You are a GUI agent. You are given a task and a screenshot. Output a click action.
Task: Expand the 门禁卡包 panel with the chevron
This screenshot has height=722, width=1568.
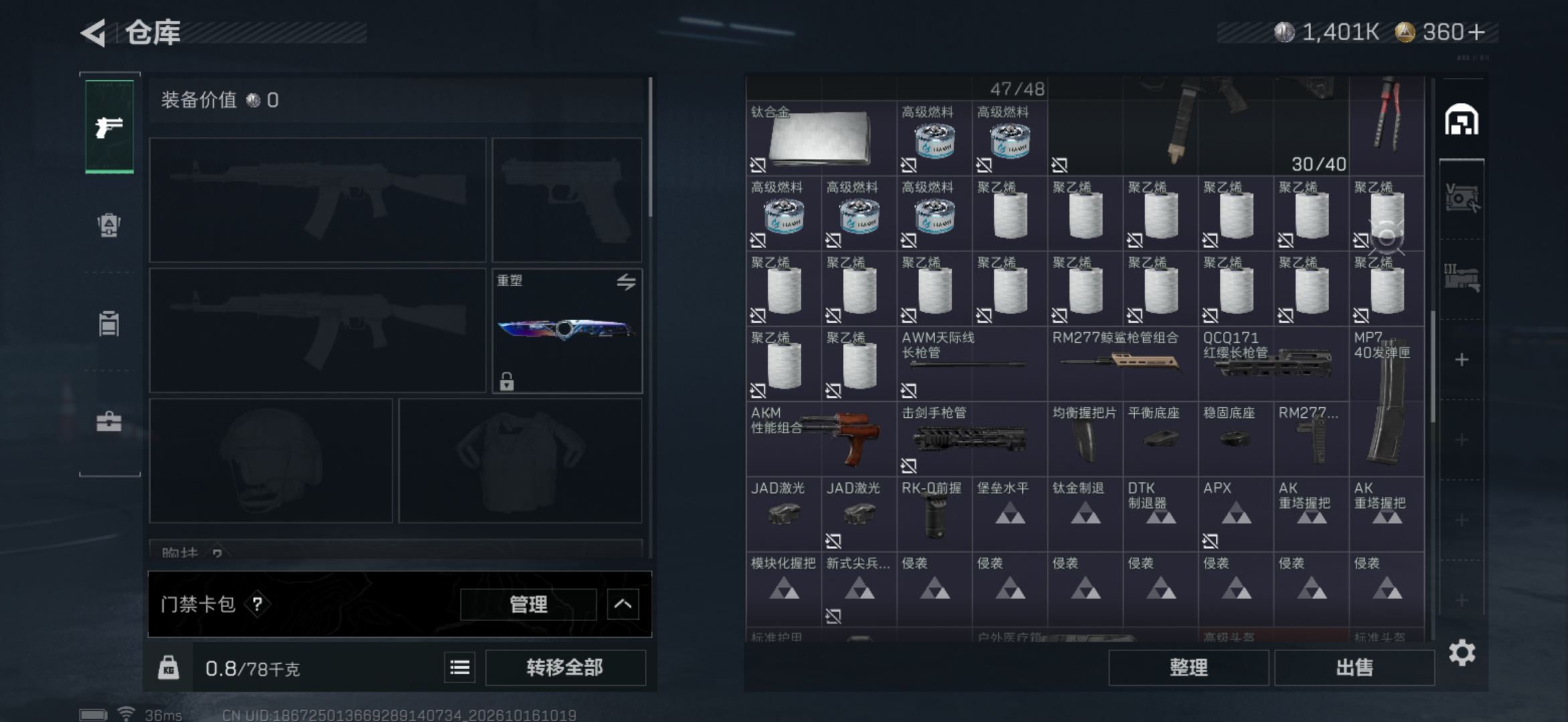623,604
